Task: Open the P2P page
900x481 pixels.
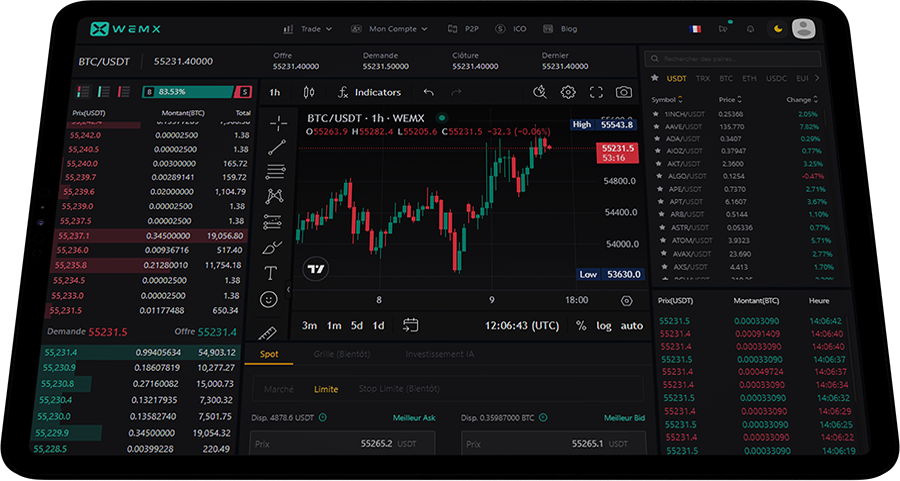Action: coord(463,29)
